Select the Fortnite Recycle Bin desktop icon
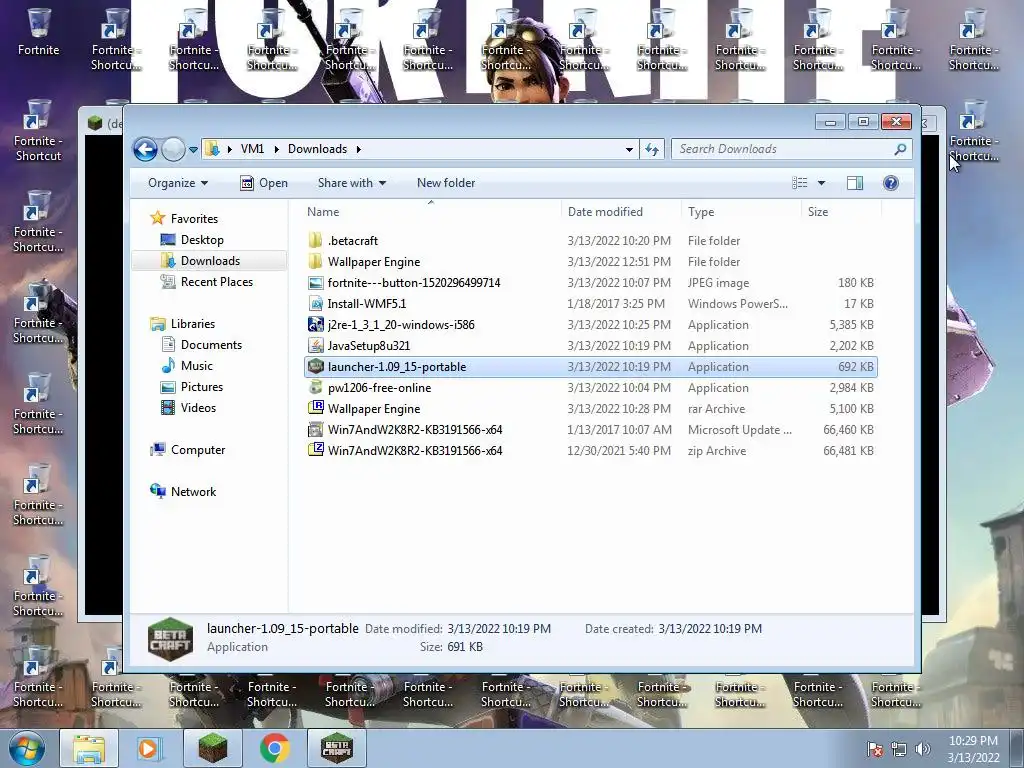1024x768 pixels. [39, 31]
